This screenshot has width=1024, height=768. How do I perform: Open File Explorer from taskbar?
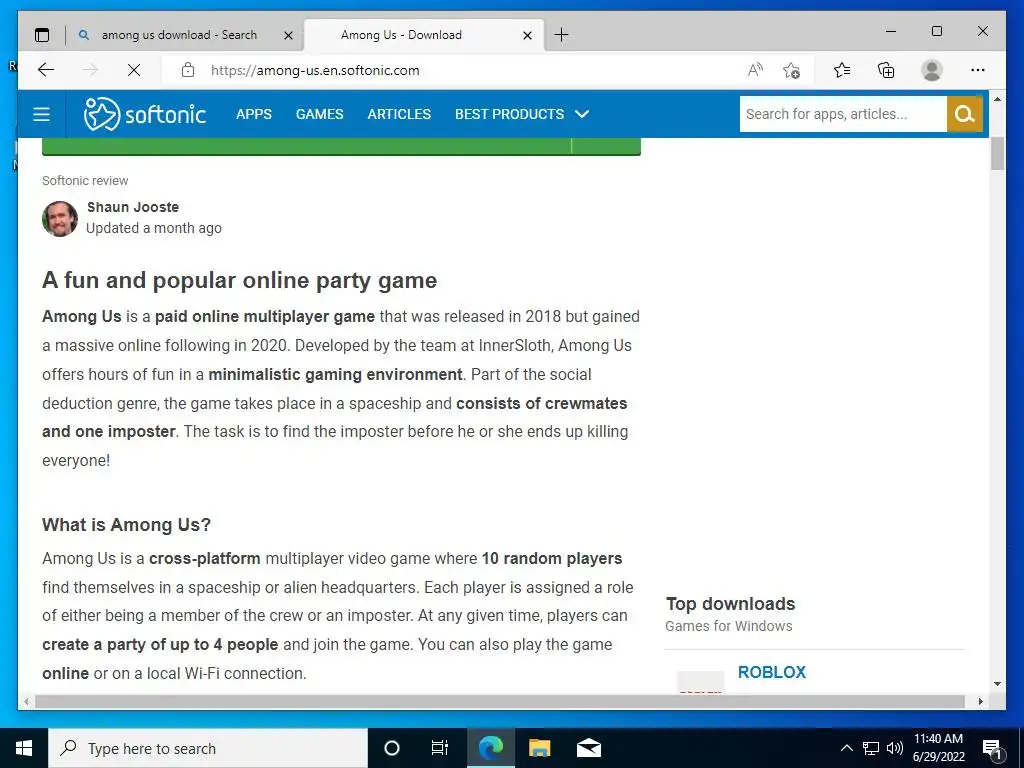click(539, 748)
